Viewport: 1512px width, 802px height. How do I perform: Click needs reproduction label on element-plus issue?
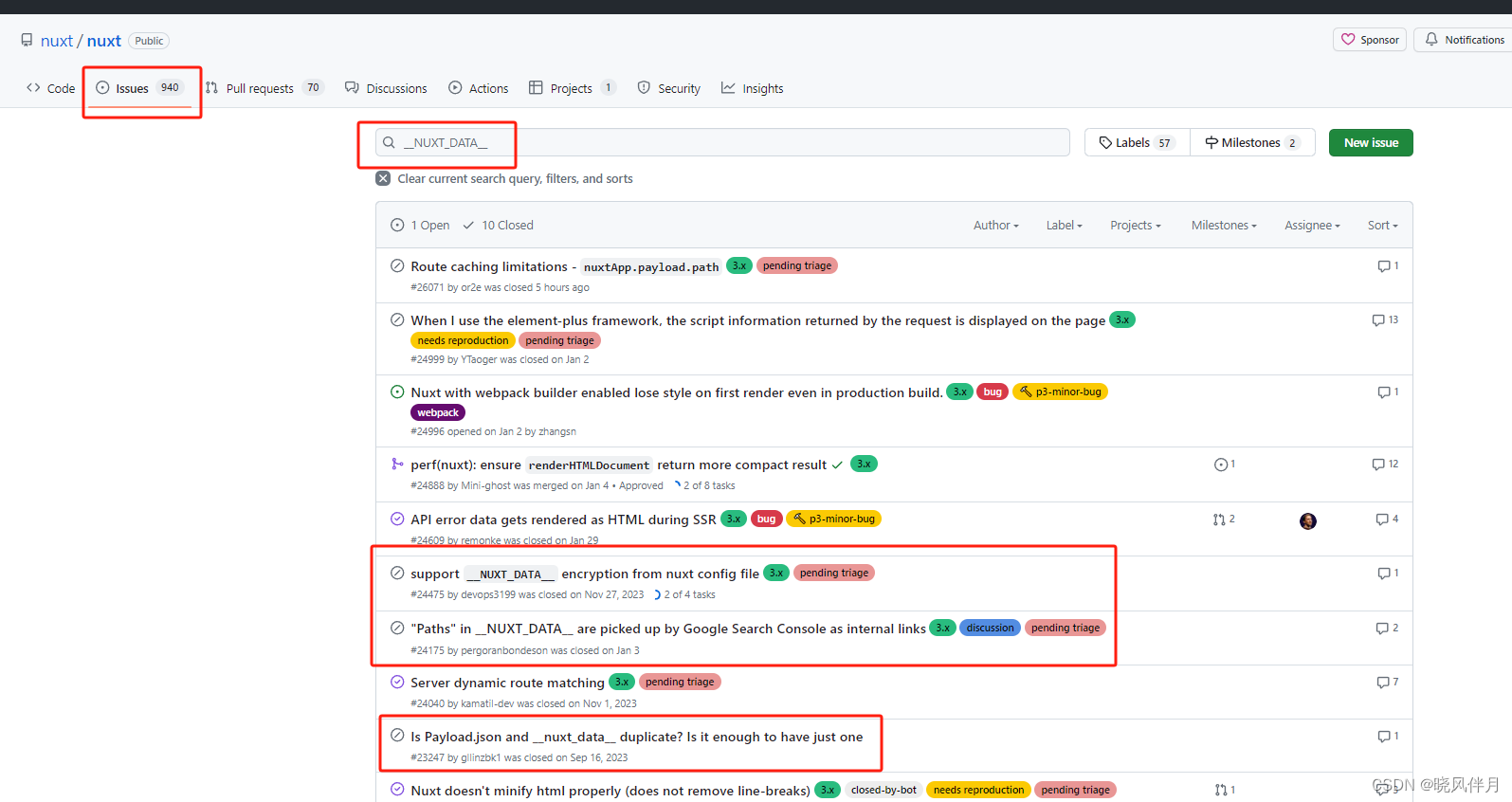(463, 340)
